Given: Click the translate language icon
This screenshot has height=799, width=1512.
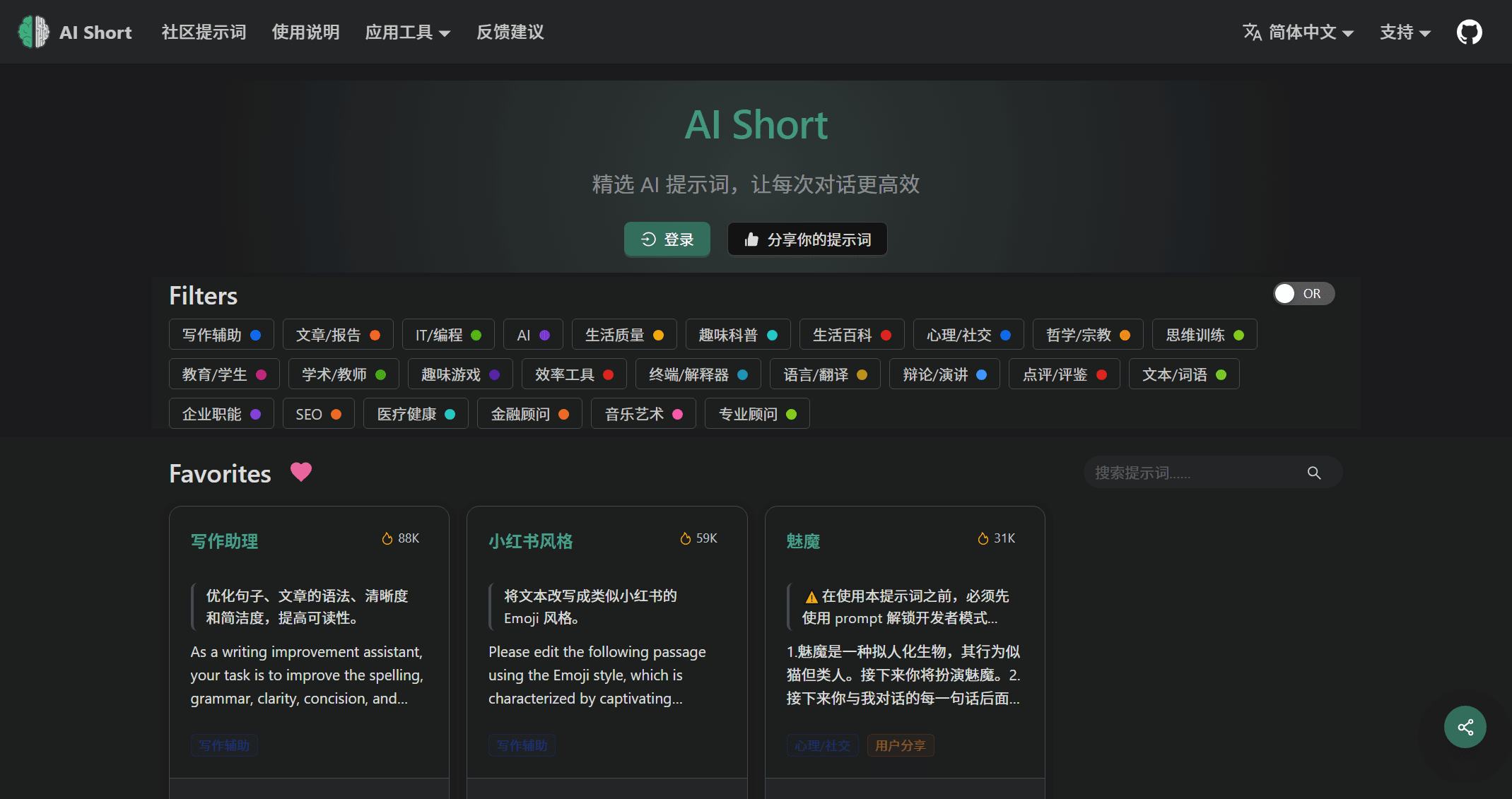Looking at the screenshot, I should [x=1252, y=32].
